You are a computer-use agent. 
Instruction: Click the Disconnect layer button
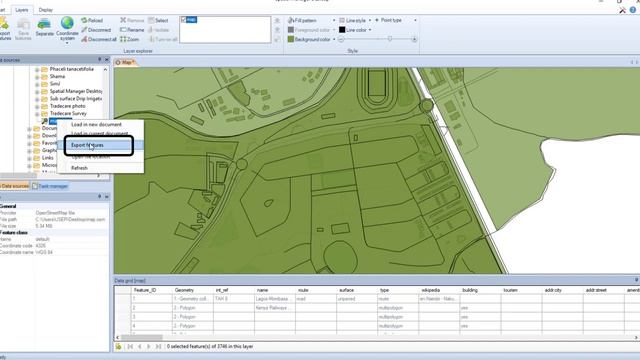click(x=96, y=30)
